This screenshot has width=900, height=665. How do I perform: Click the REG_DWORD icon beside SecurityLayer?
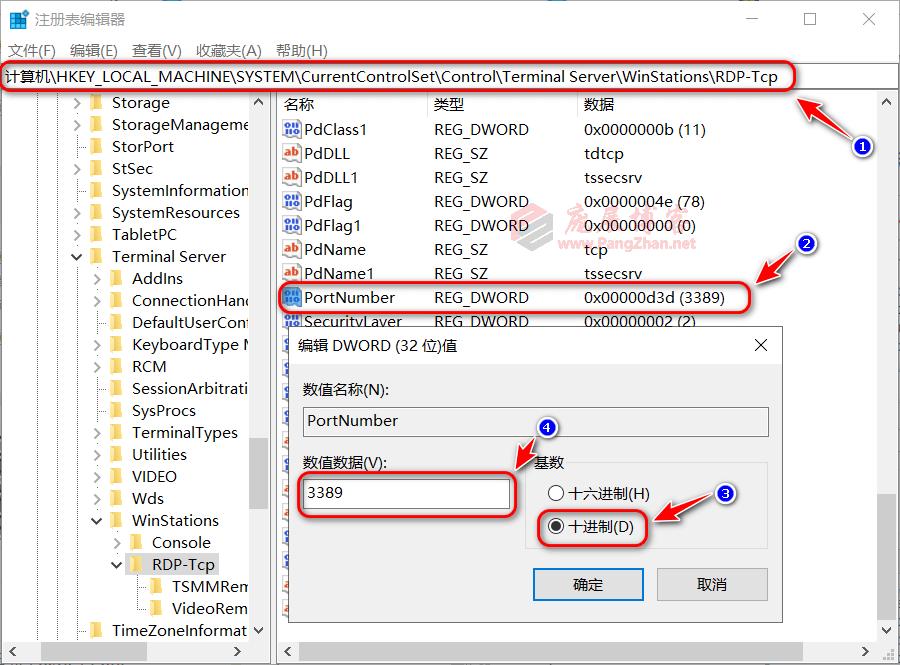(x=292, y=320)
